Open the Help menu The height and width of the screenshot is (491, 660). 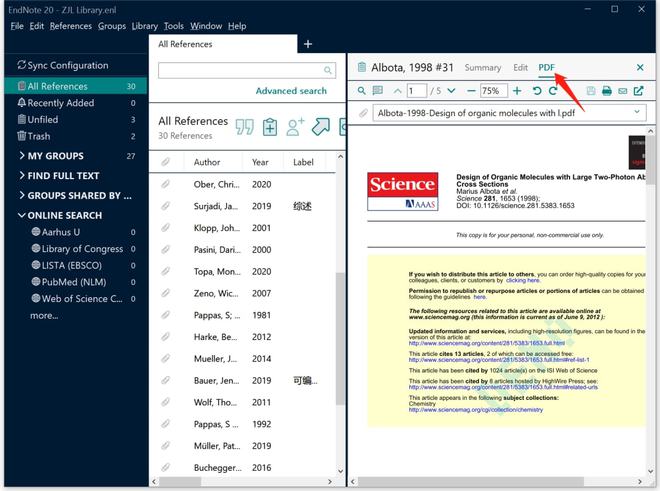pyautogui.click(x=237, y=26)
